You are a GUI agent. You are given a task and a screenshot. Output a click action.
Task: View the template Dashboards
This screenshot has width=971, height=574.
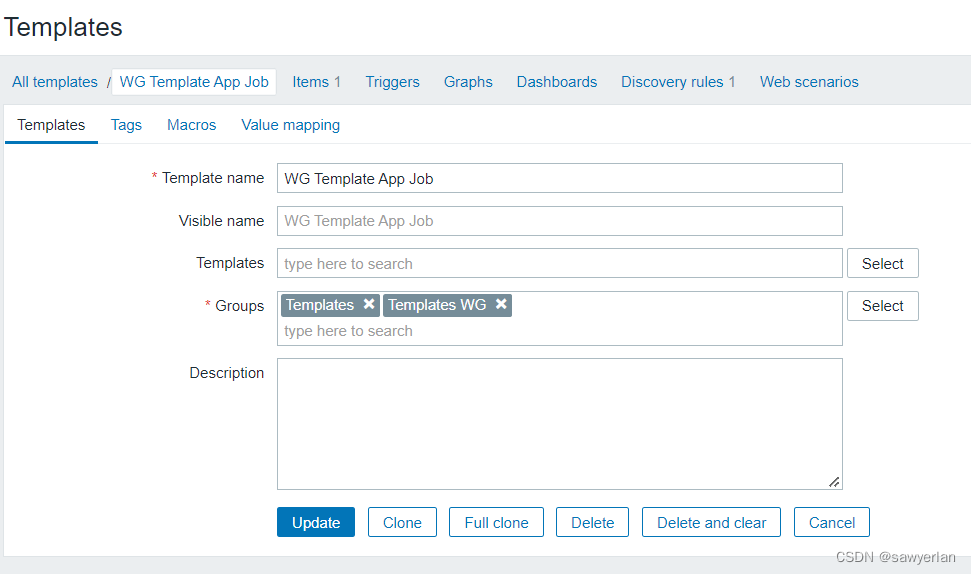[556, 82]
